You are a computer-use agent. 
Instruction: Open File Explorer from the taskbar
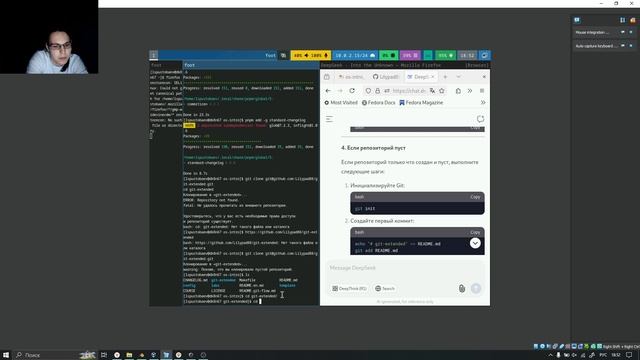[129, 355]
